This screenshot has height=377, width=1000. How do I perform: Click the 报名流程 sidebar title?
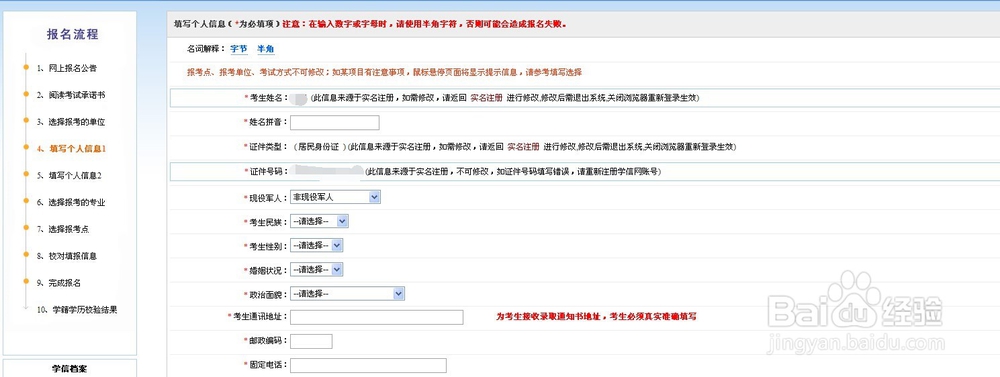tap(73, 34)
